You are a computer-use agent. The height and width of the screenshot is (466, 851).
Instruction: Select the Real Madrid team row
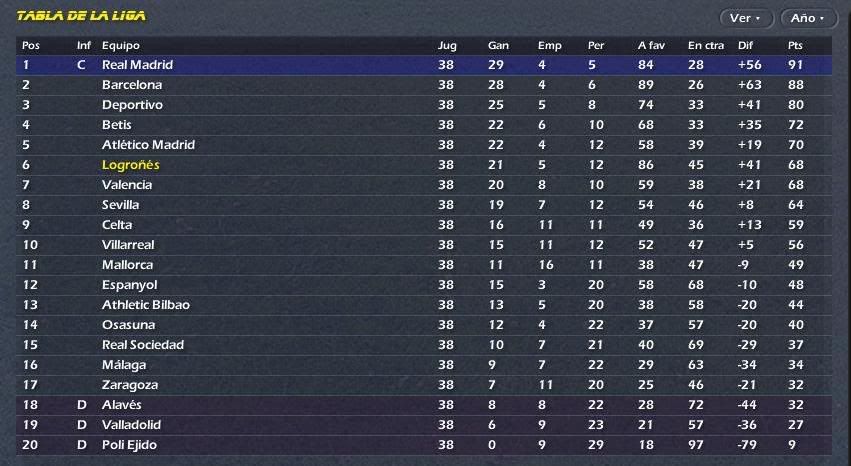coord(424,65)
